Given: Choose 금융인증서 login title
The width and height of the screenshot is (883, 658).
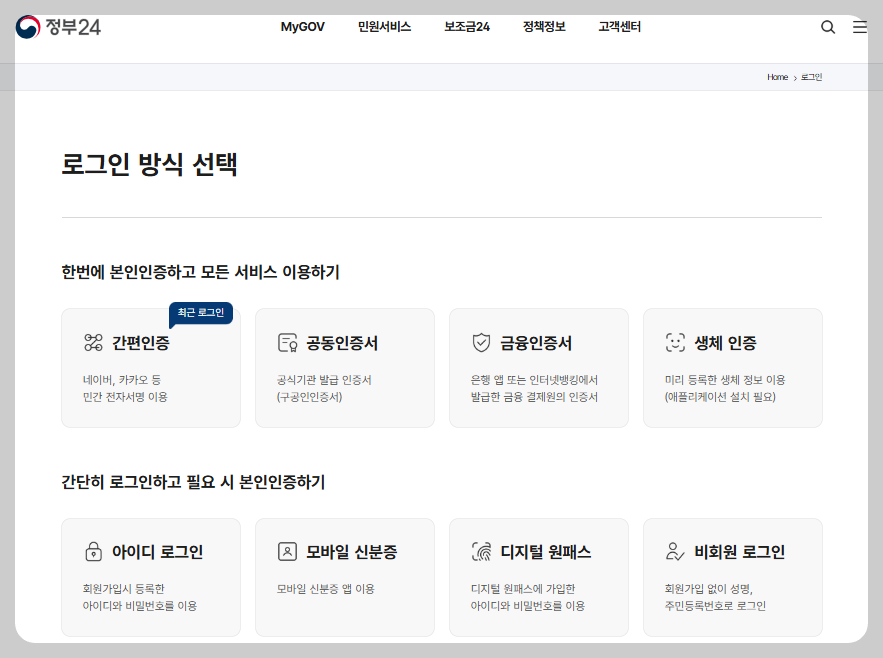Looking at the screenshot, I should point(536,343).
